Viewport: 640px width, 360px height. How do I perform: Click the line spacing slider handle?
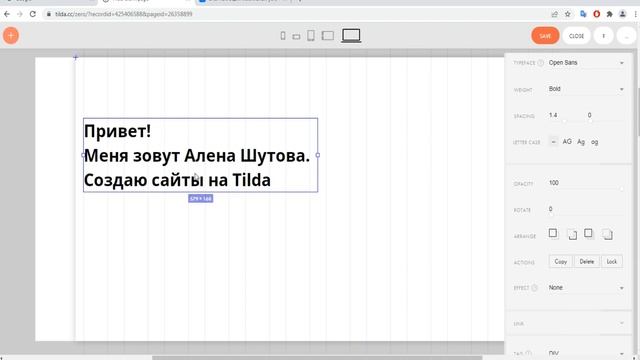(565, 121)
